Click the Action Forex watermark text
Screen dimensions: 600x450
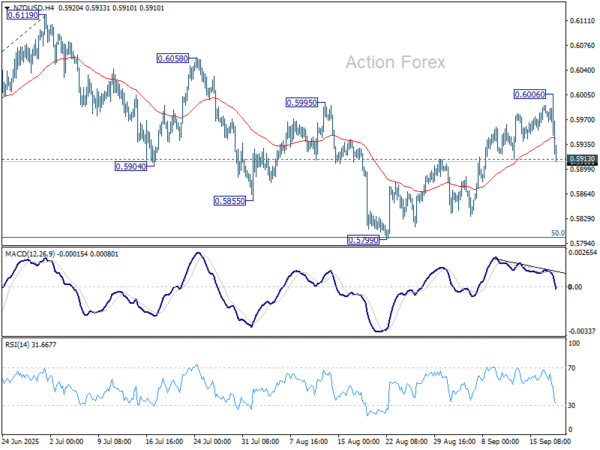(x=395, y=63)
